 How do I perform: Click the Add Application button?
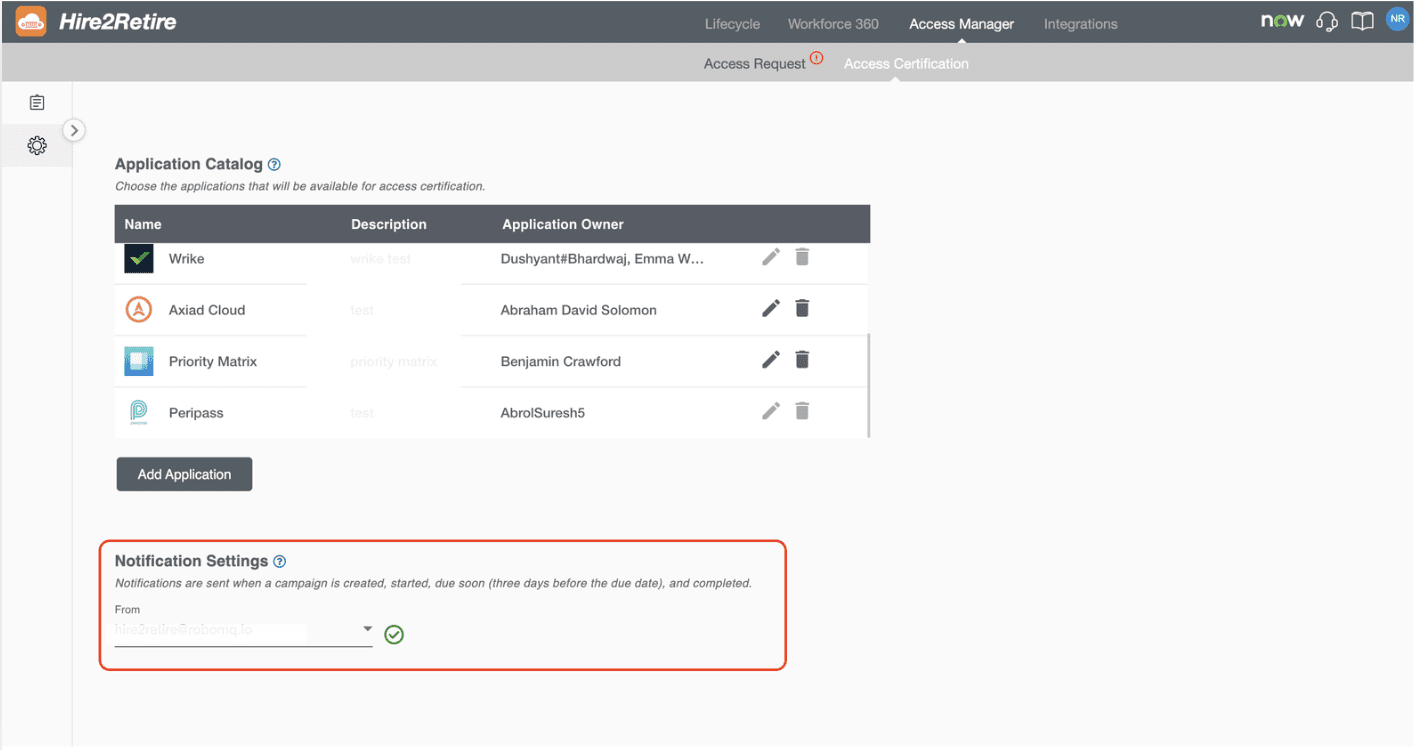184,473
